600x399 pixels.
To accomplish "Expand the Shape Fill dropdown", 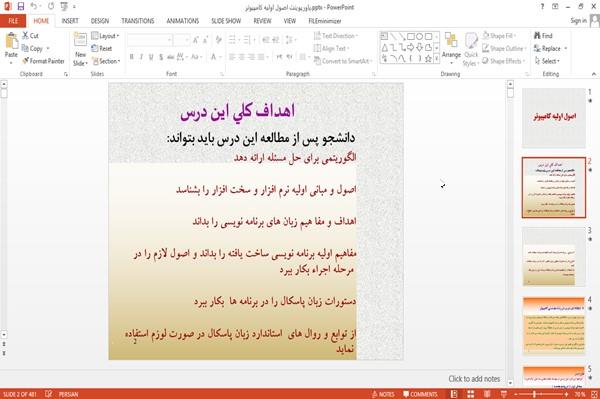I will pos(499,36).
